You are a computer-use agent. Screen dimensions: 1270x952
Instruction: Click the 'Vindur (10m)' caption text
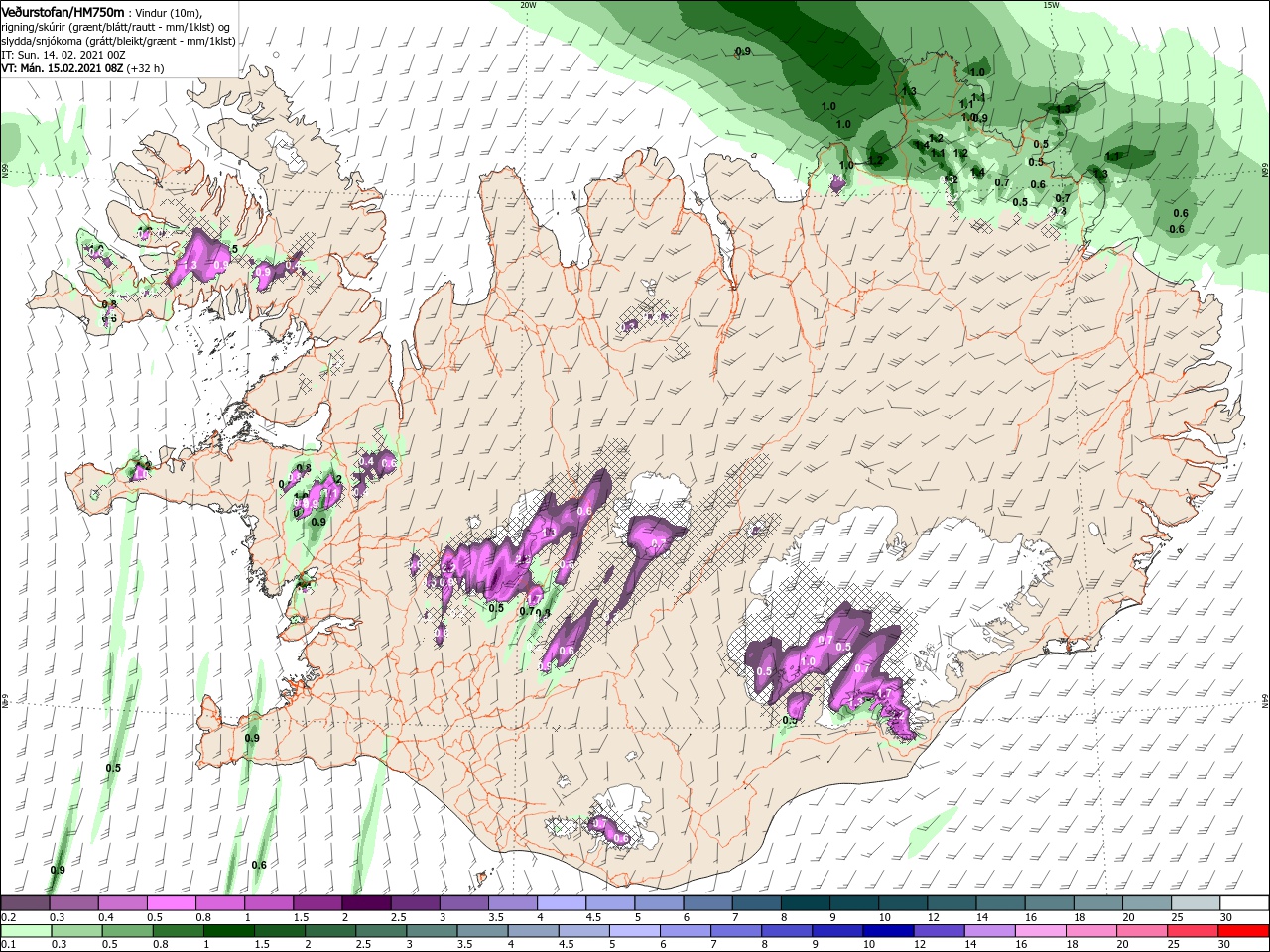click(x=169, y=12)
